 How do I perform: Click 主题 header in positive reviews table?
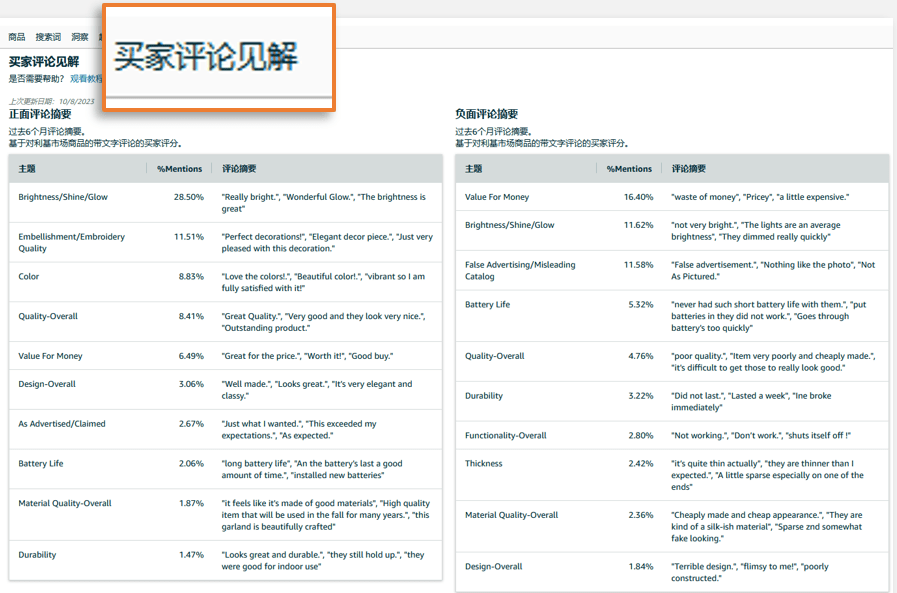pyautogui.click(x=27, y=169)
